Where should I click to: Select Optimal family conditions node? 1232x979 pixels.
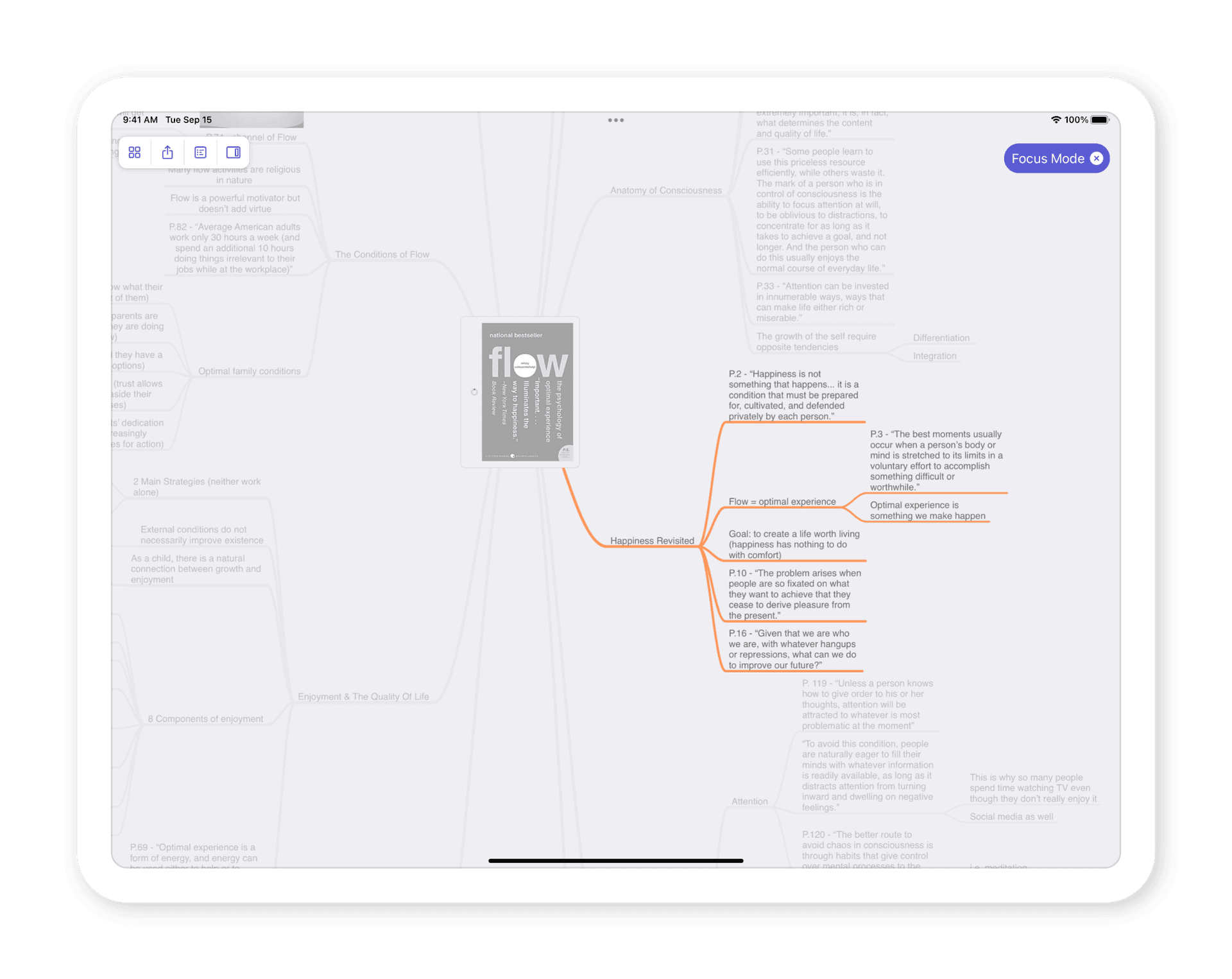click(x=249, y=371)
